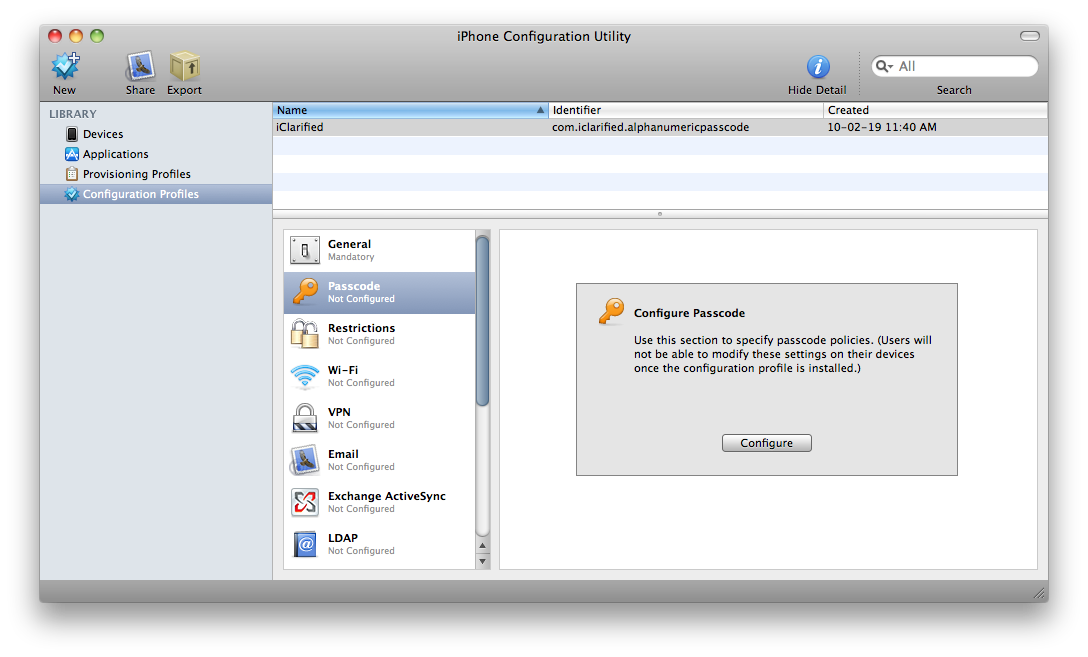Viewport: 1088px width, 657px height.
Task: Click the Passcode key icon in list
Action: pyautogui.click(x=305, y=291)
